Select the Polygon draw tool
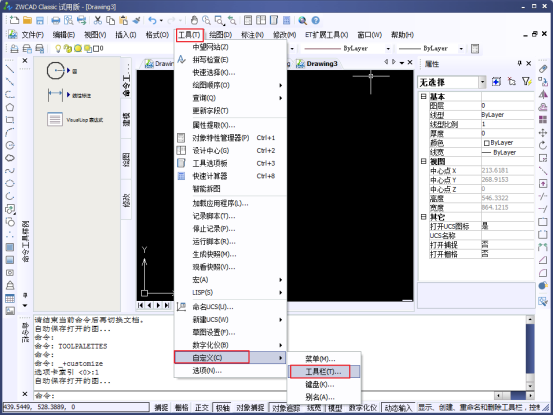This screenshot has width=553, height=416. pos(10,107)
